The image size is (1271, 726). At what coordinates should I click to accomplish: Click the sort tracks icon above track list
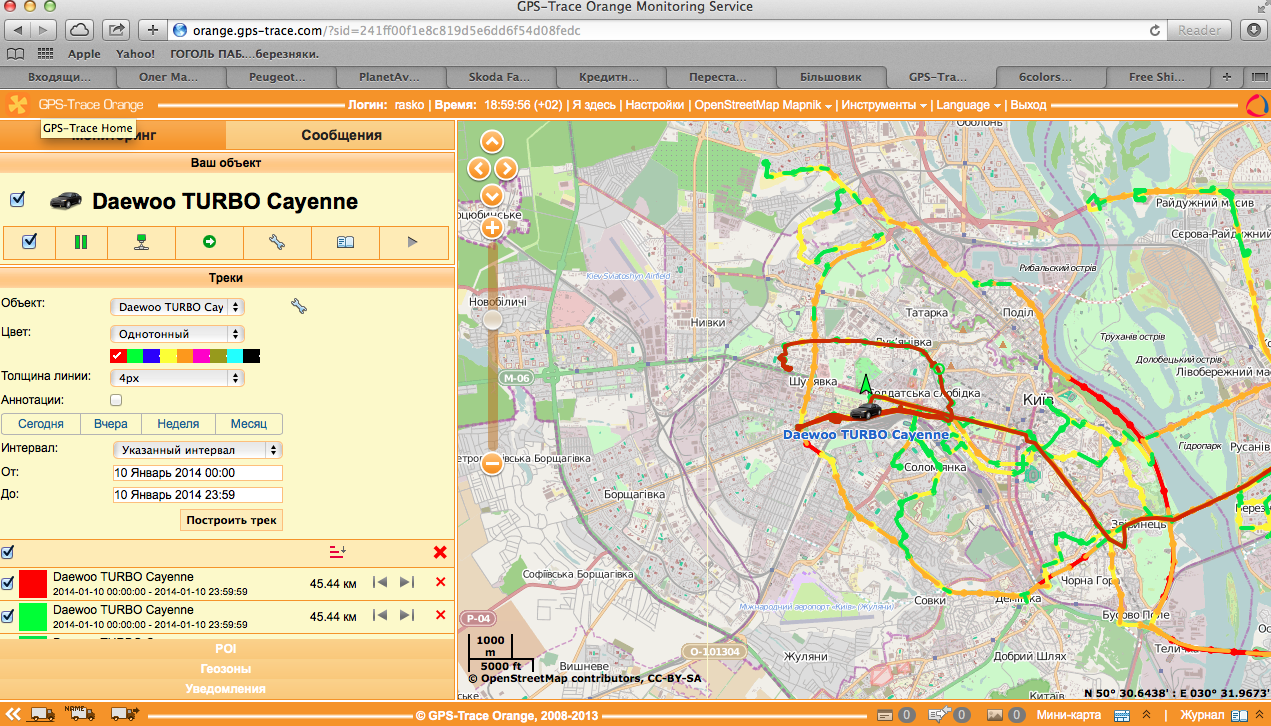(x=337, y=552)
